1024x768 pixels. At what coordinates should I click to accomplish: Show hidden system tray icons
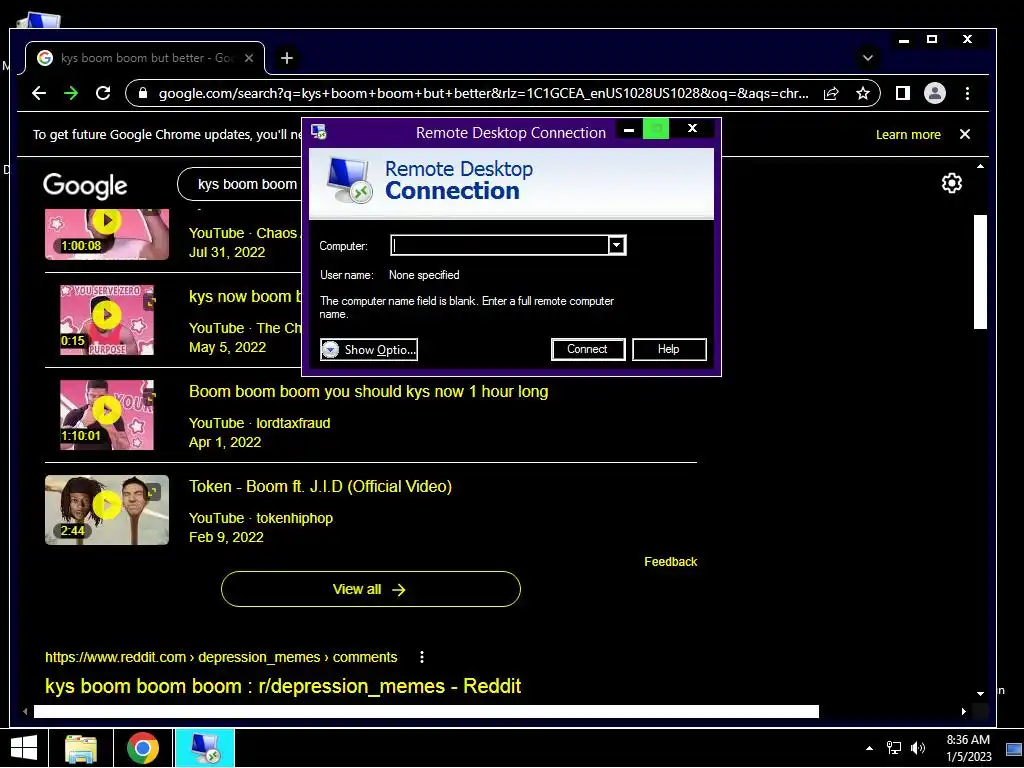pos(869,748)
